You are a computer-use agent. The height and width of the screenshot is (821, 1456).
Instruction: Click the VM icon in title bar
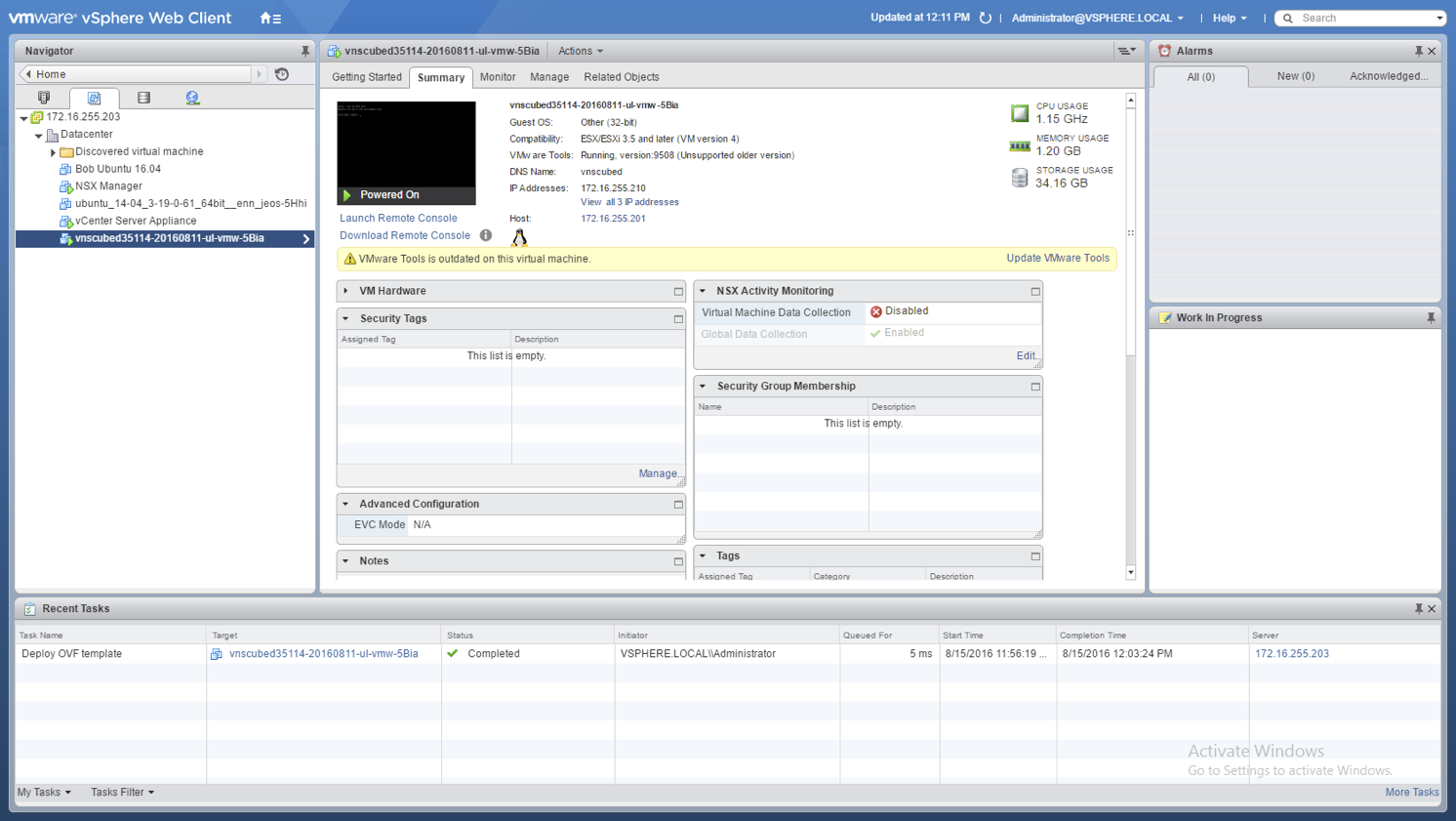334,51
